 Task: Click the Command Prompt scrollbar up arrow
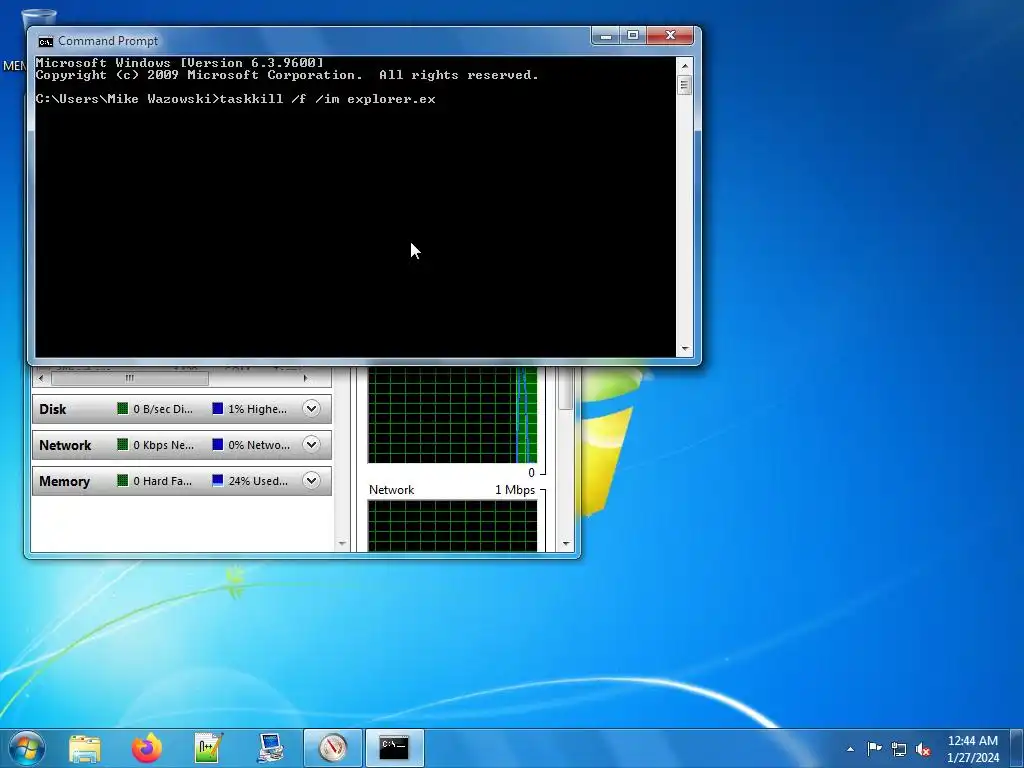684,65
